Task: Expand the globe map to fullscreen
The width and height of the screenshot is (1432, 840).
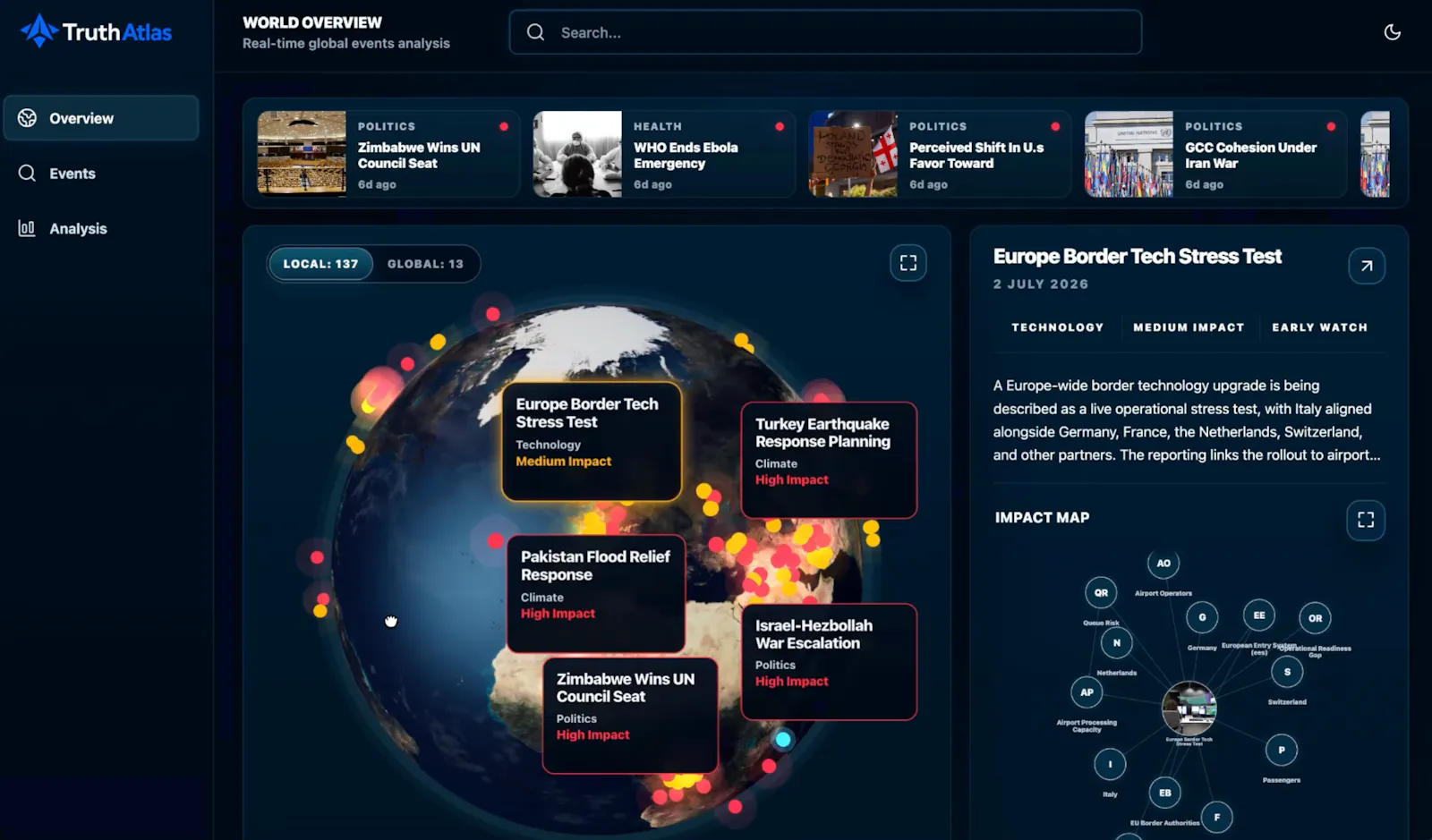Action: point(908,263)
